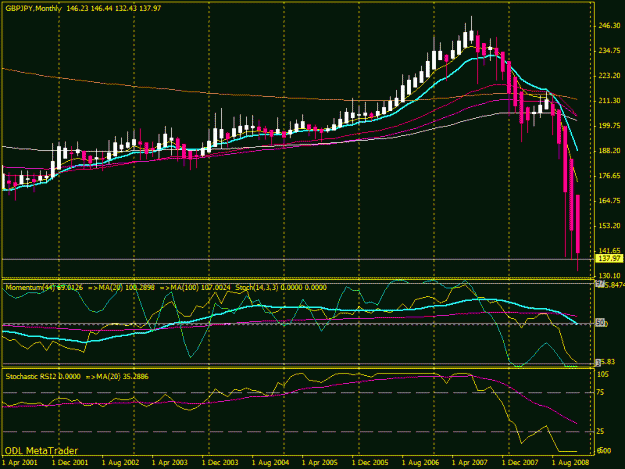Click the 1 Apr 2007 date label
The height and width of the screenshot is (469, 625).
click(470, 463)
